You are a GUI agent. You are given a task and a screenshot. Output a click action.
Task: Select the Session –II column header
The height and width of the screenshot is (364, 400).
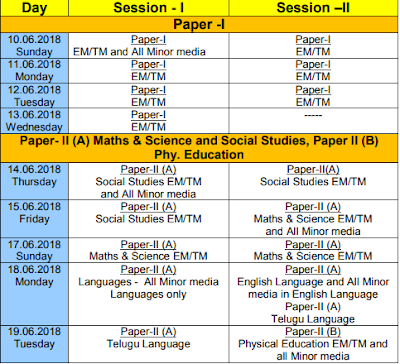point(314,8)
